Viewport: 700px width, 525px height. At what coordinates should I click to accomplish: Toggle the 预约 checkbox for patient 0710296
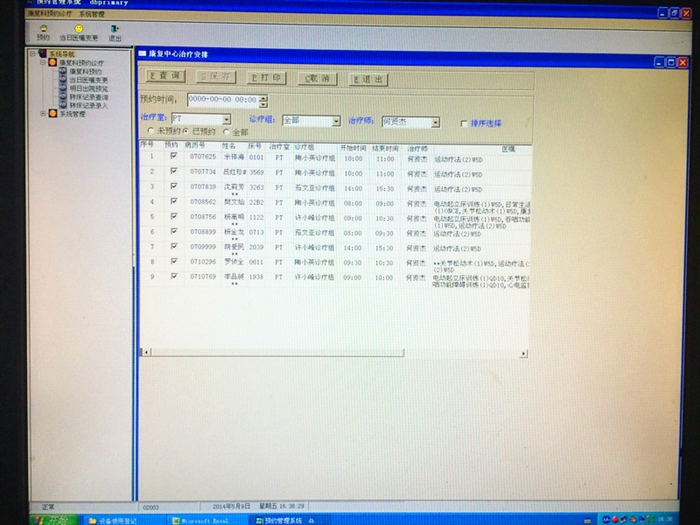coord(174,261)
